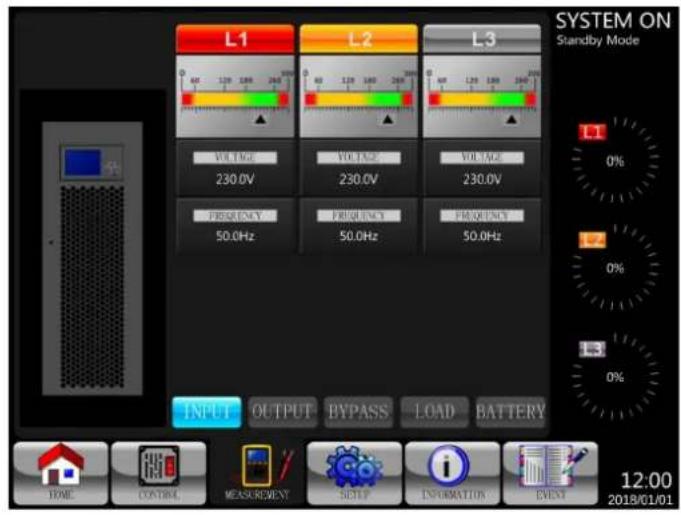
Task: Open the Event log icon
Action: tap(550, 473)
